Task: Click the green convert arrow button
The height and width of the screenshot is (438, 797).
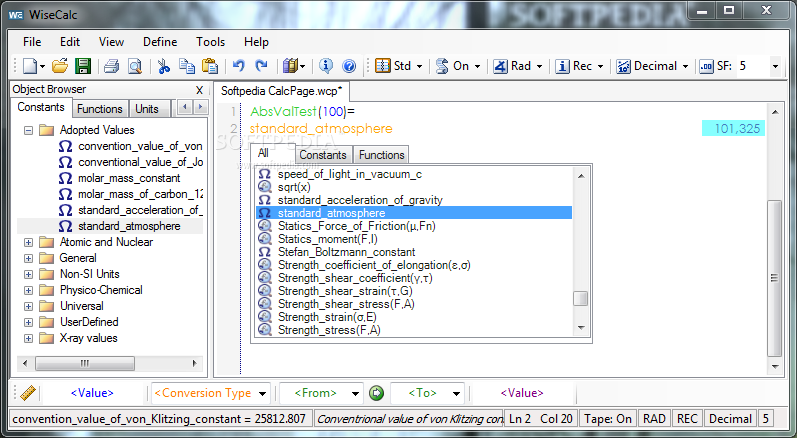Action: [376, 393]
